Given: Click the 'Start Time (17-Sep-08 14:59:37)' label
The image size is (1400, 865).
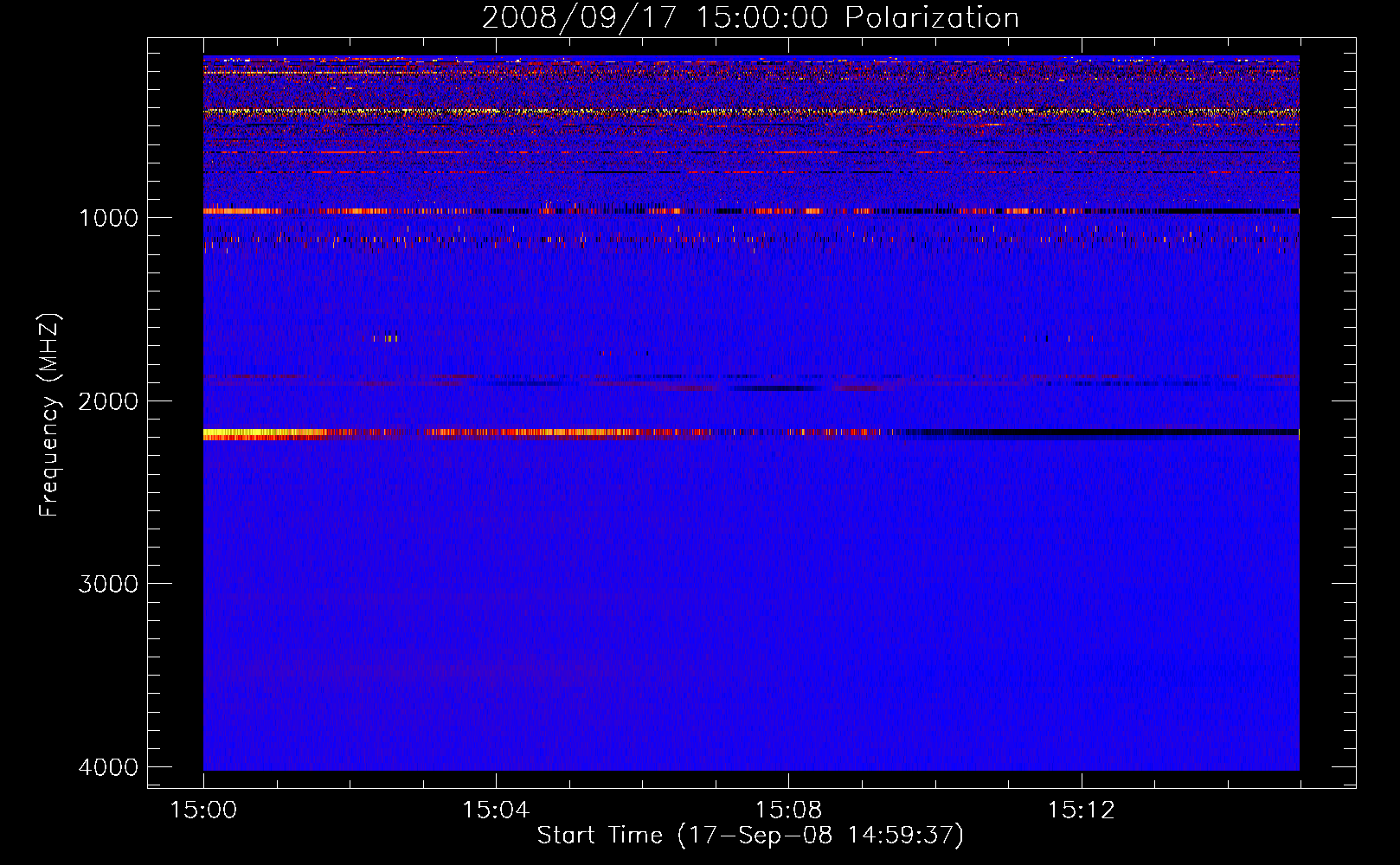Looking at the screenshot, I should pyautogui.click(x=750, y=836).
